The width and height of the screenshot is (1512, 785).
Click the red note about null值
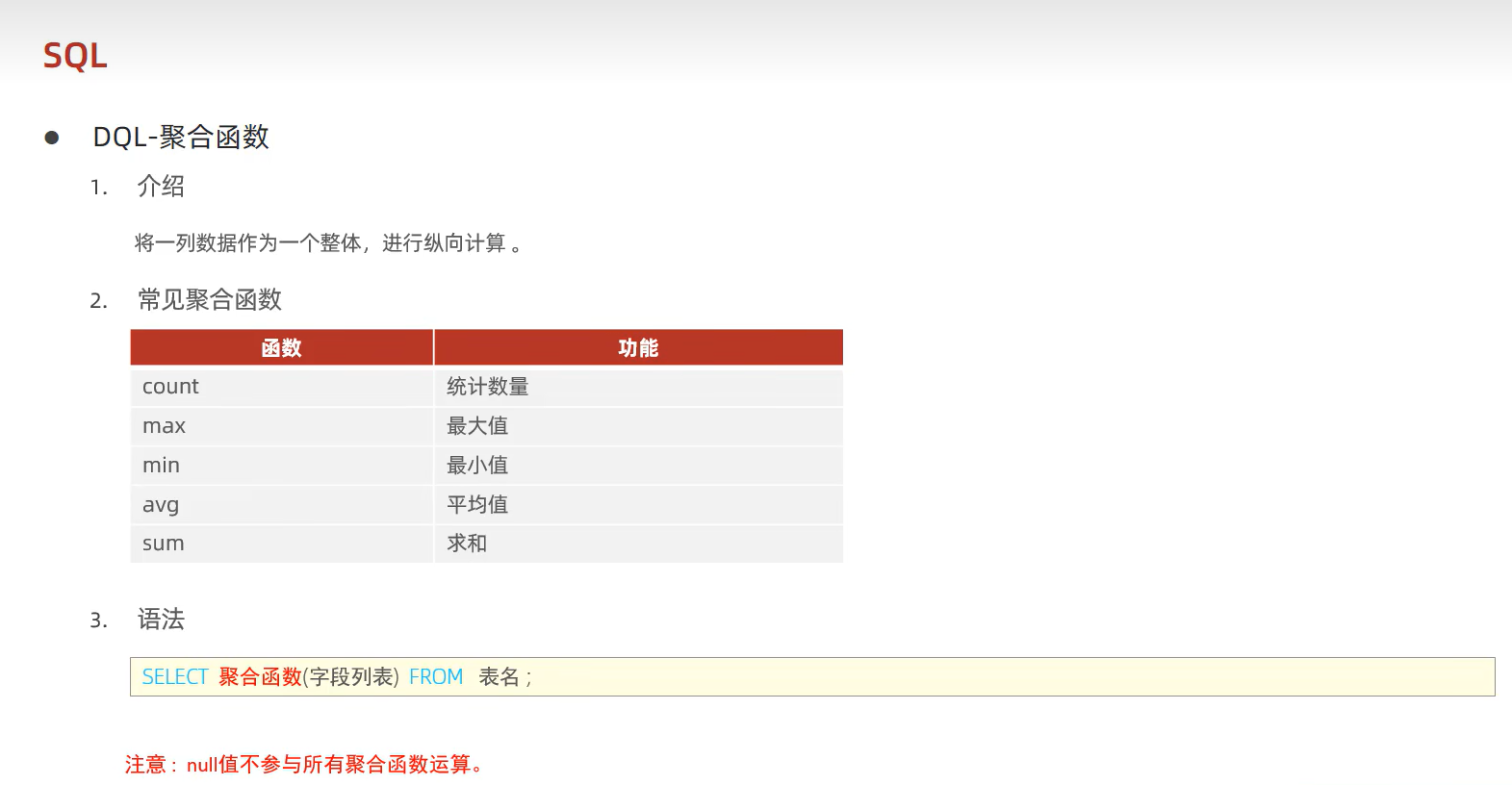click(304, 765)
